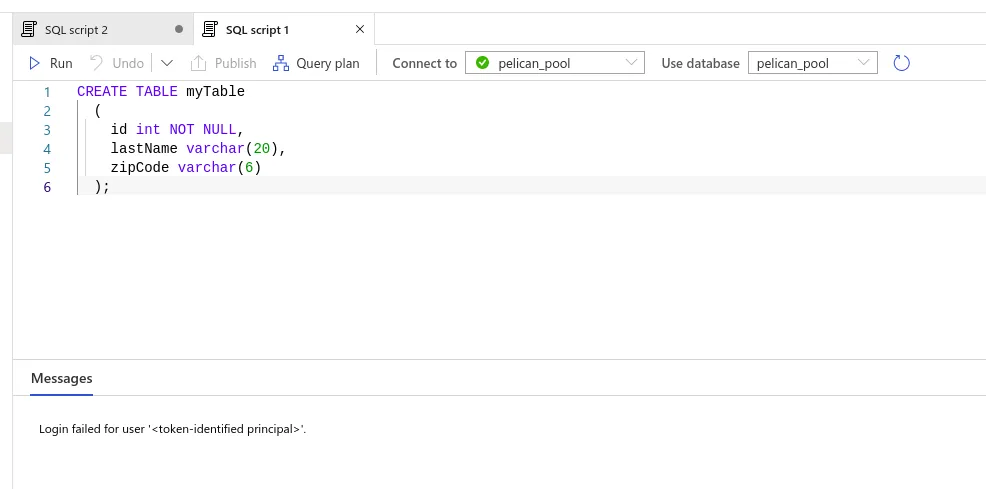Place cursor on CREATE TABLE myTable line
The image size is (986, 489).
160,92
